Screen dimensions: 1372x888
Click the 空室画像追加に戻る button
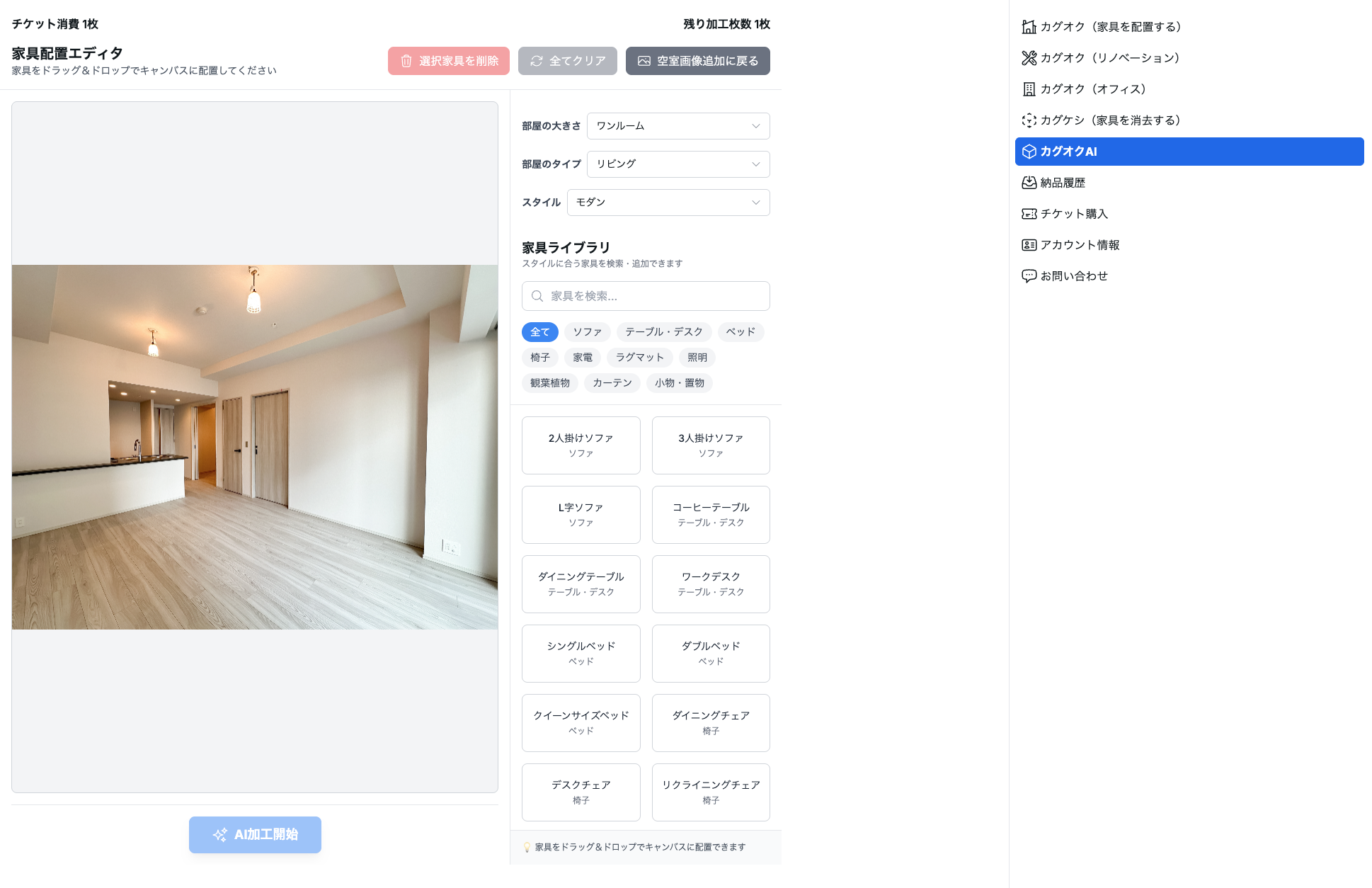click(x=697, y=61)
